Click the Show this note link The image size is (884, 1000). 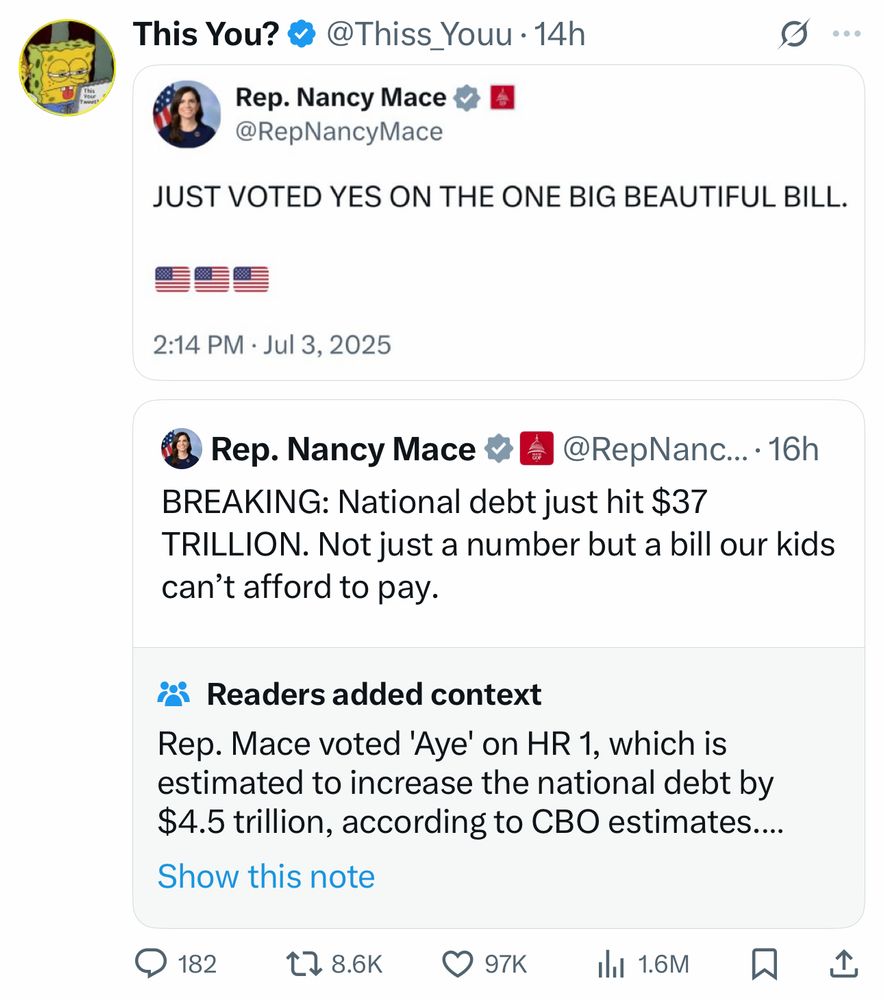pos(266,876)
